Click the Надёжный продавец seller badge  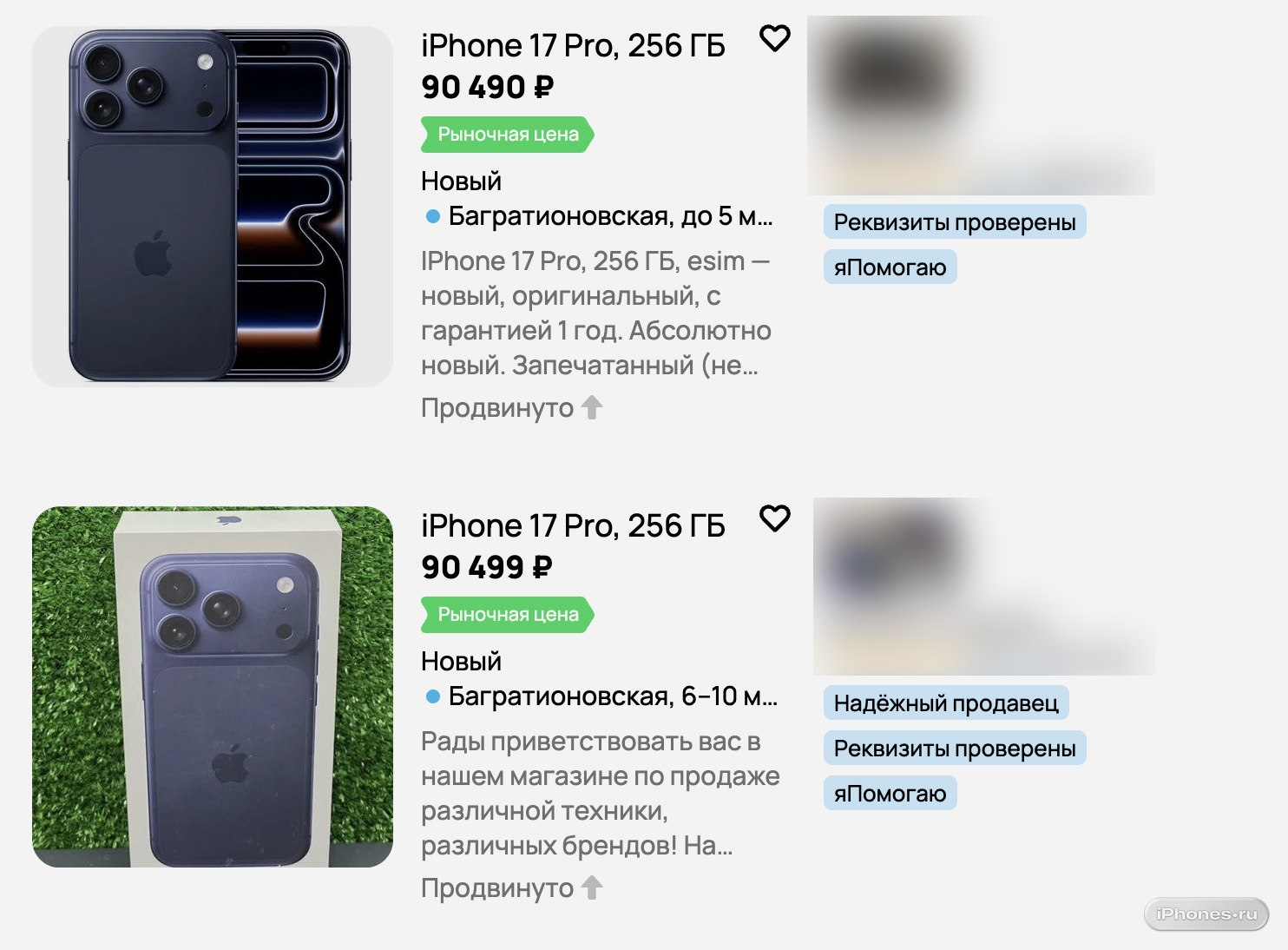[946, 703]
